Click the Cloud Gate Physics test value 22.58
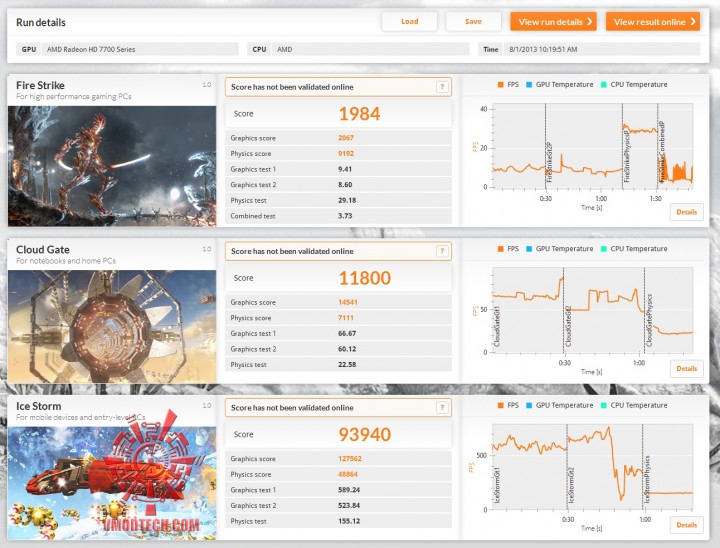The width and height of the screenshot is (720, 548). [347, 365]
